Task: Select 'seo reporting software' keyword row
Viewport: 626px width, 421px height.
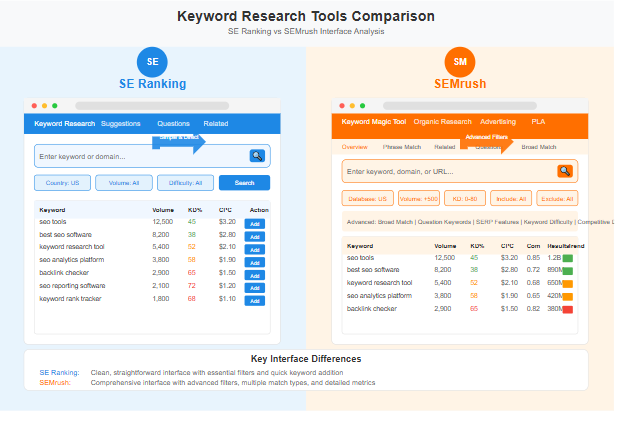Action: pos(152,286)
